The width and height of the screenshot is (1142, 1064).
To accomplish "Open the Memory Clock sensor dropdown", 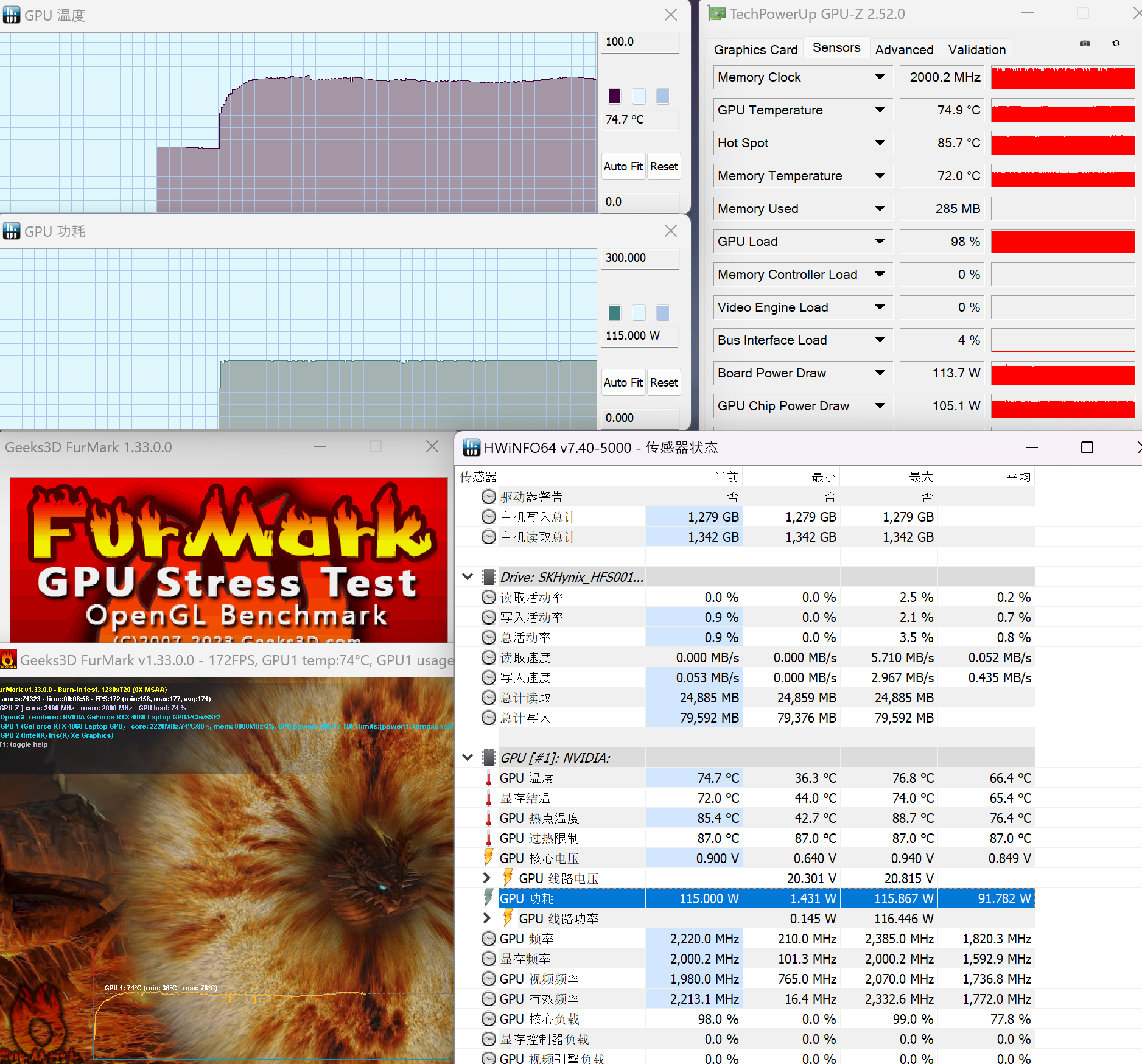I will click(880, 77).
